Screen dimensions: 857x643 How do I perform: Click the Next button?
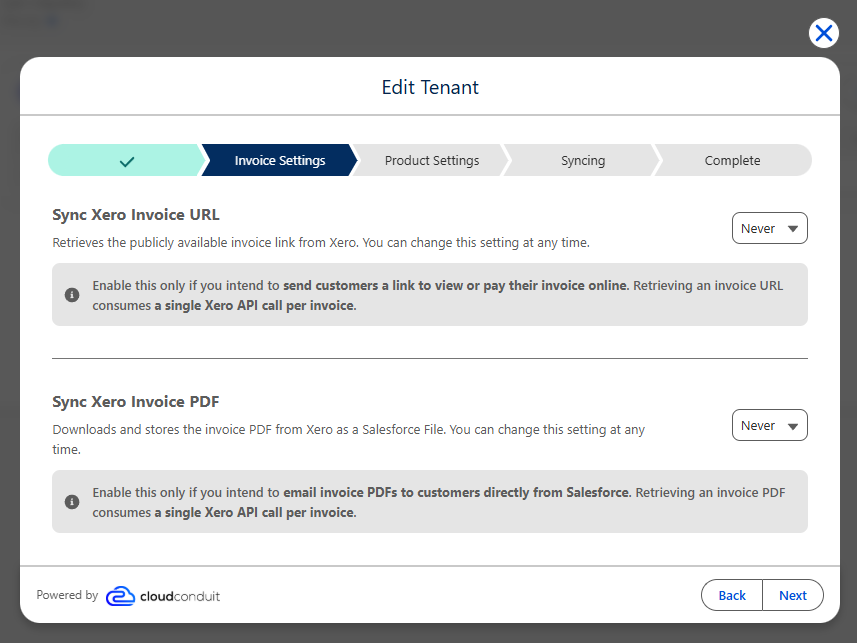[793, 595]
